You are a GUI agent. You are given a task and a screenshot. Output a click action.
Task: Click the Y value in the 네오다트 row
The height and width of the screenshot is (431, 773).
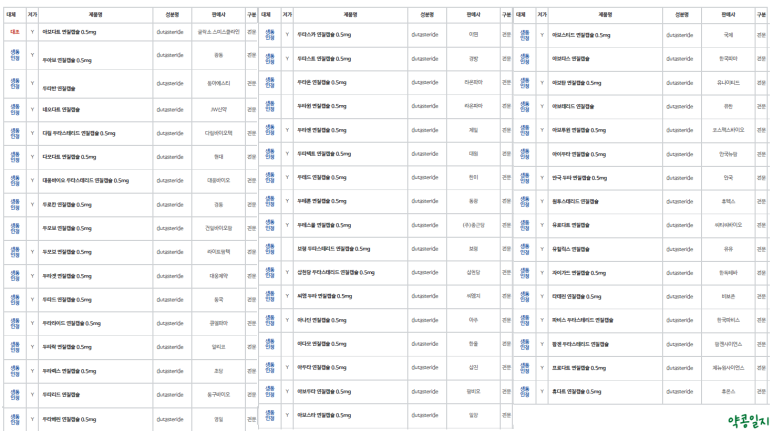33,109
